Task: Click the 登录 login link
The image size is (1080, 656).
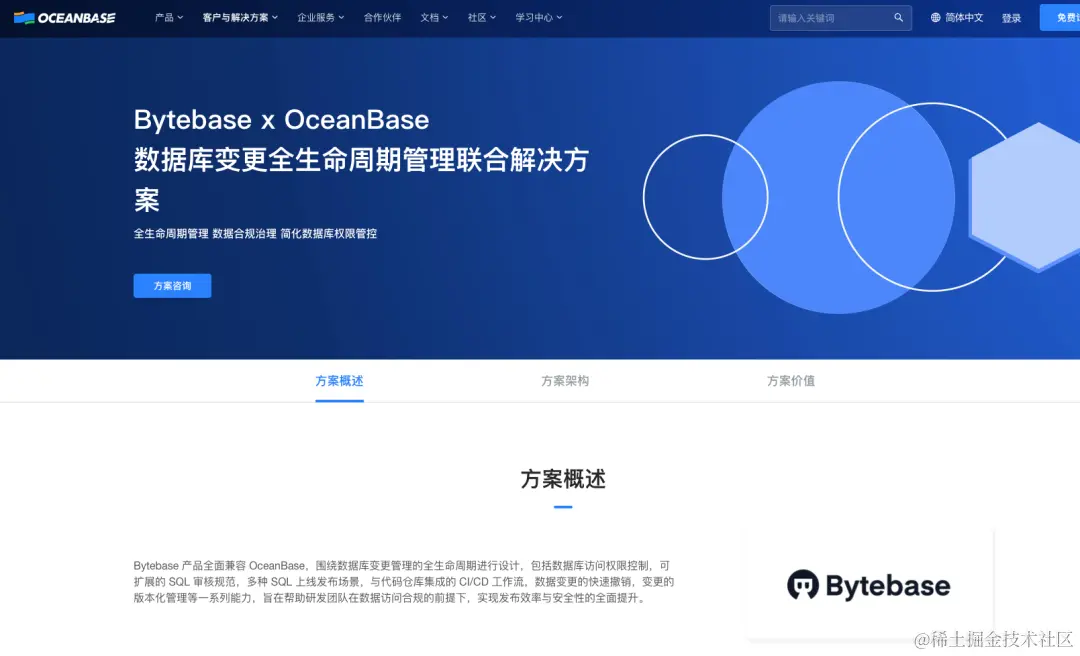Action: [x=1011, y=19]
